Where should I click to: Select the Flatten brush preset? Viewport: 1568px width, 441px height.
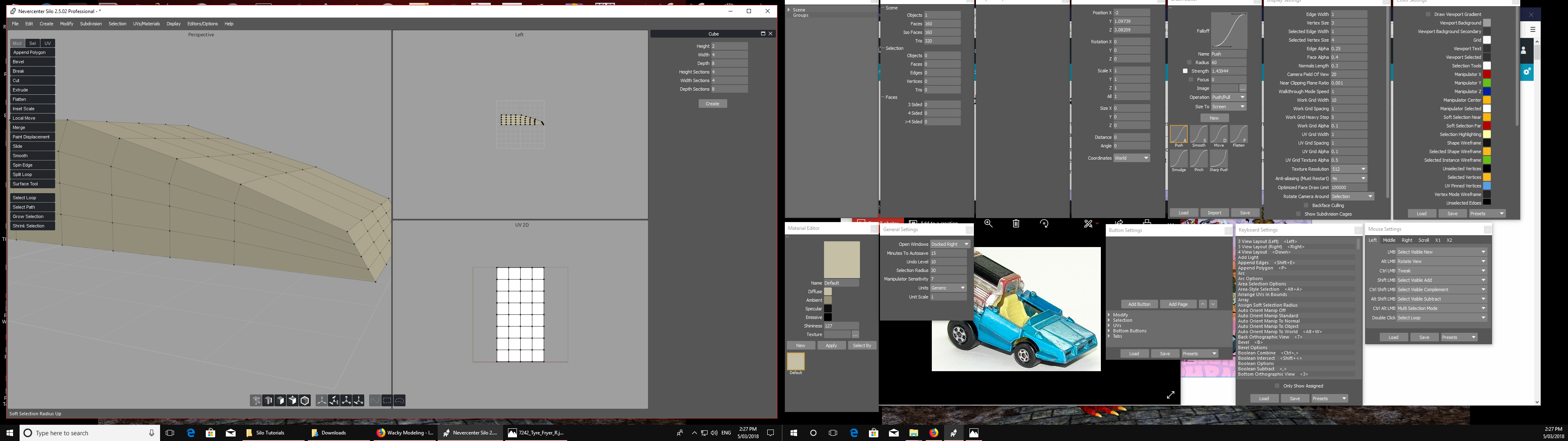(1238, 134)
